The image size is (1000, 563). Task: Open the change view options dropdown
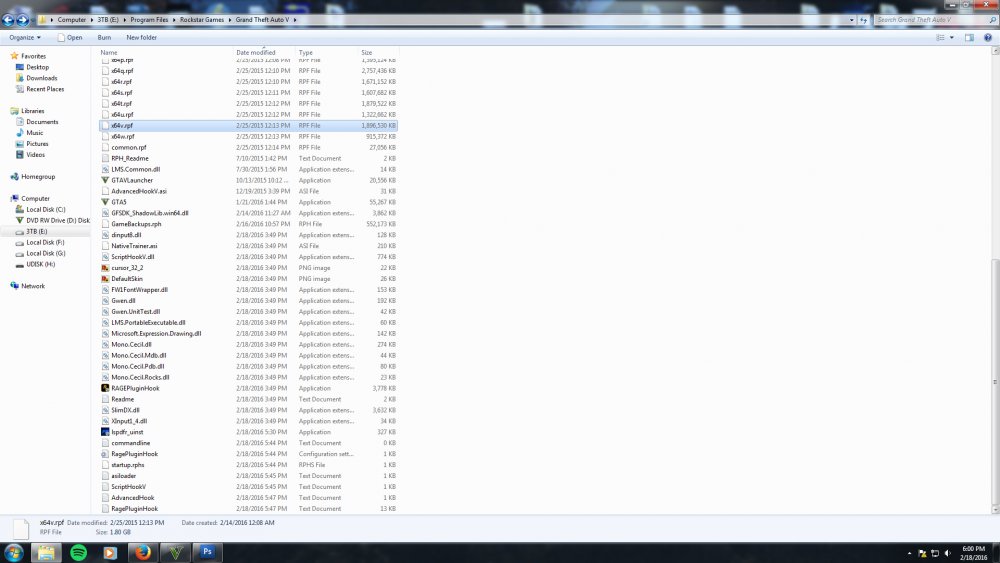952,38
